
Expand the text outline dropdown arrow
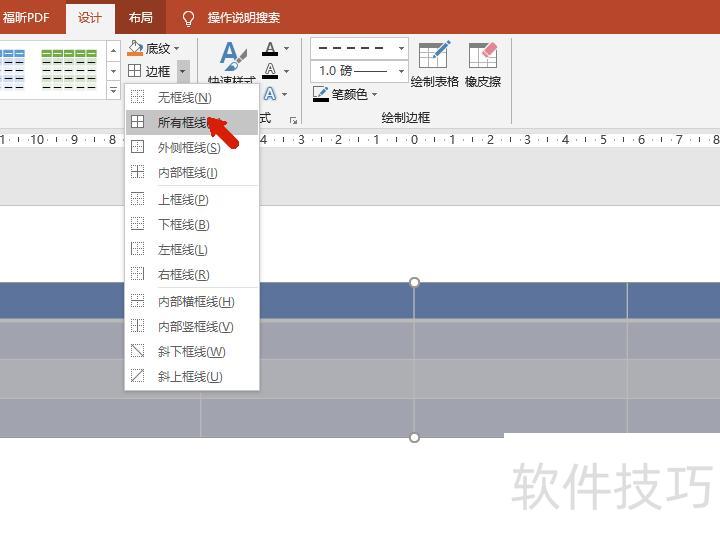287,71
